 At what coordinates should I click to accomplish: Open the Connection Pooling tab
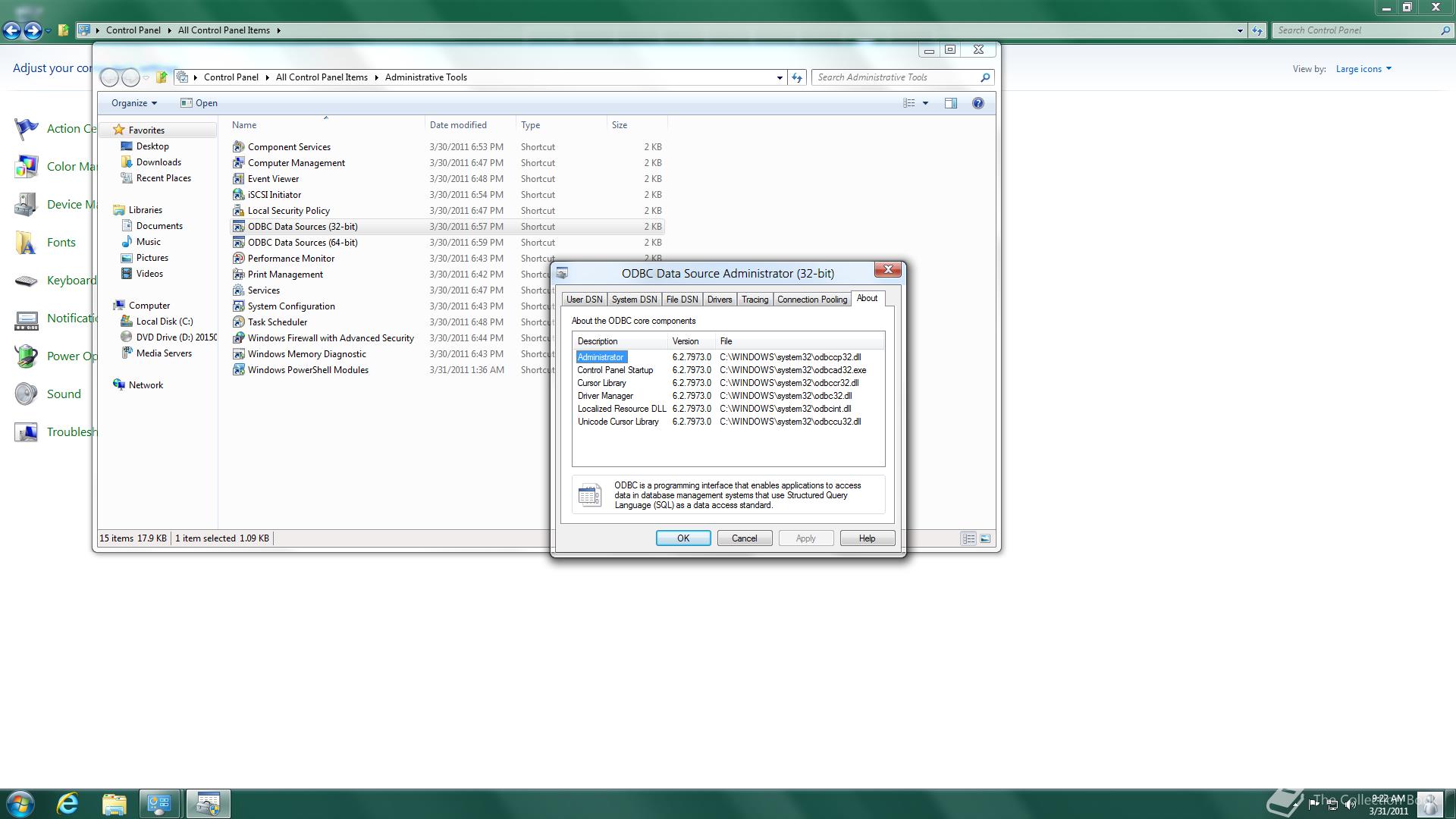coord(811,300)
